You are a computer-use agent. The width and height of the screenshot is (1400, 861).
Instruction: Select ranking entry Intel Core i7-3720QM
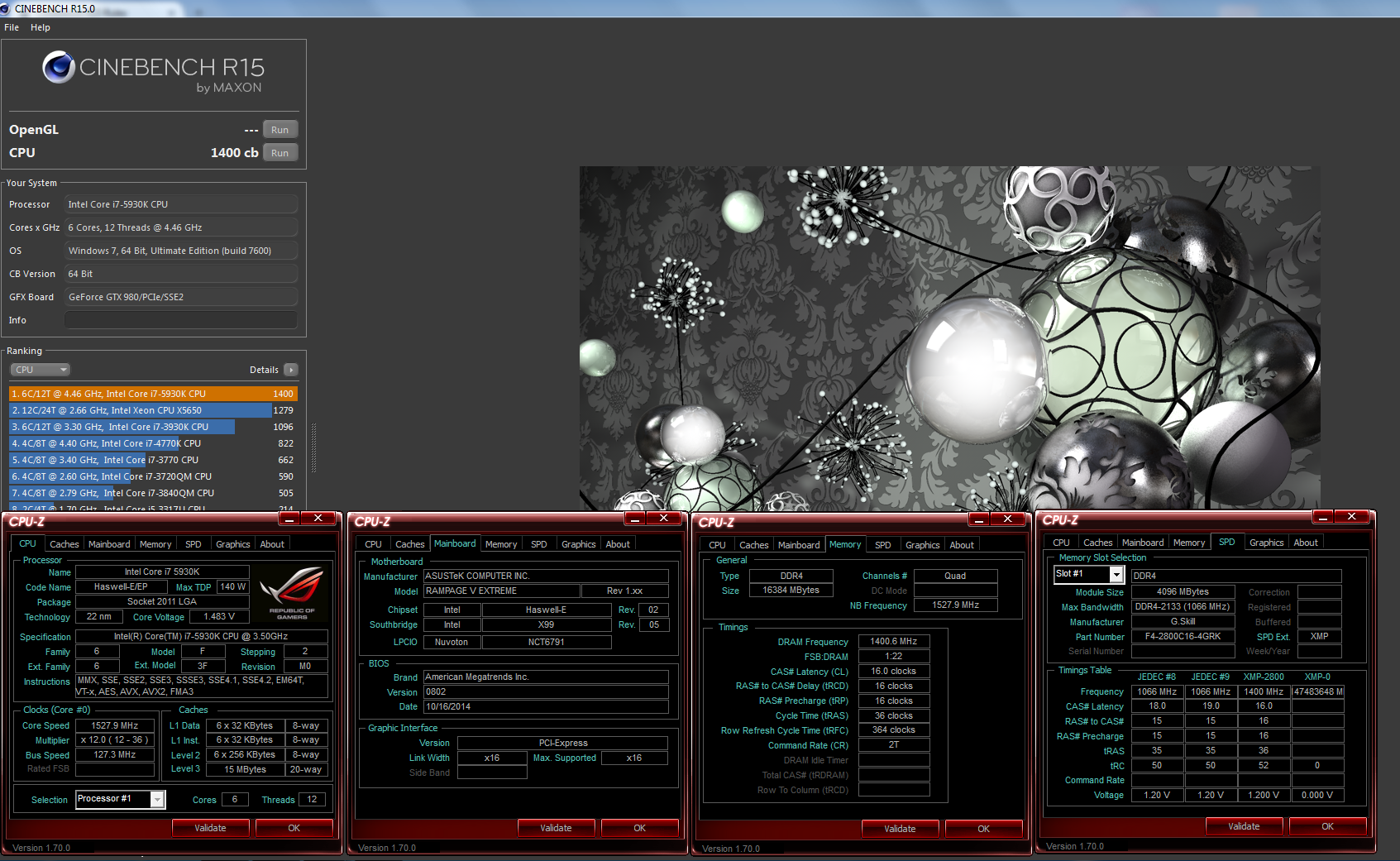click(x=153, y=476)
